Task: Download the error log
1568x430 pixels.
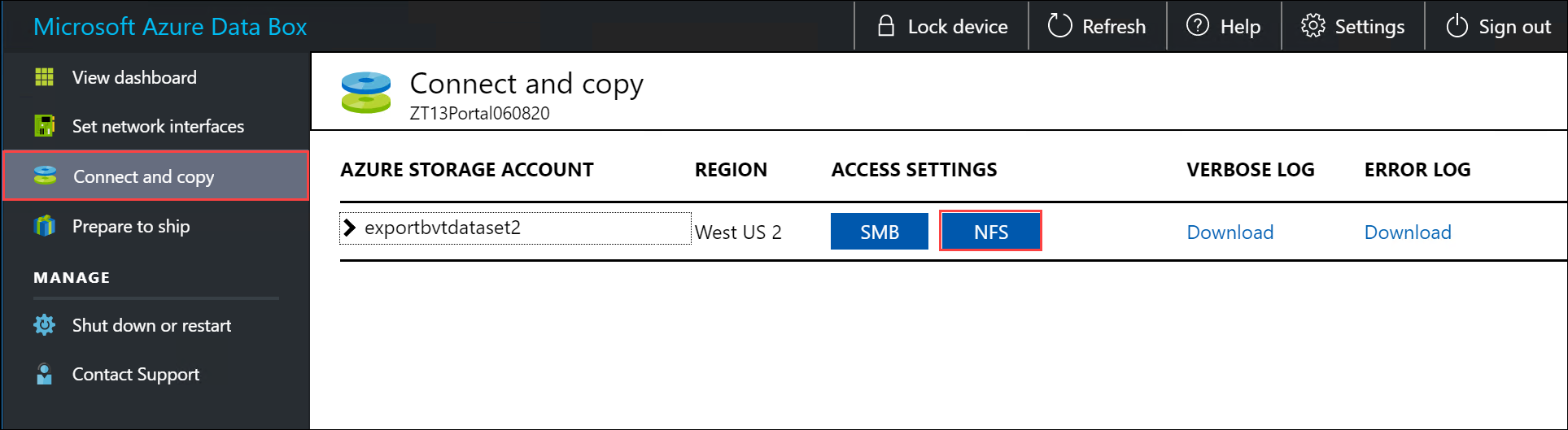Action: pos(1407,232)
